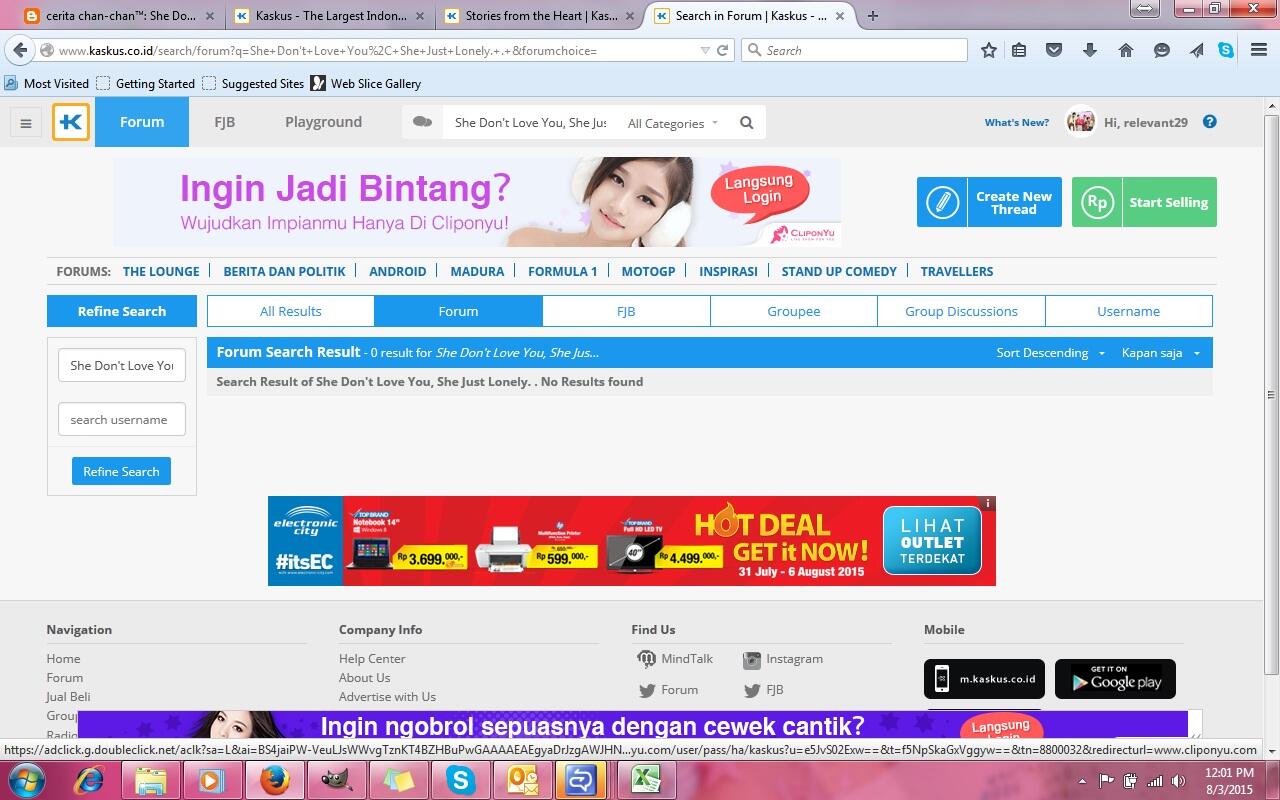Click the Firefox Search box in the toolbar
The height and width of the screenshot is (800, 1280).
[854, 50]
